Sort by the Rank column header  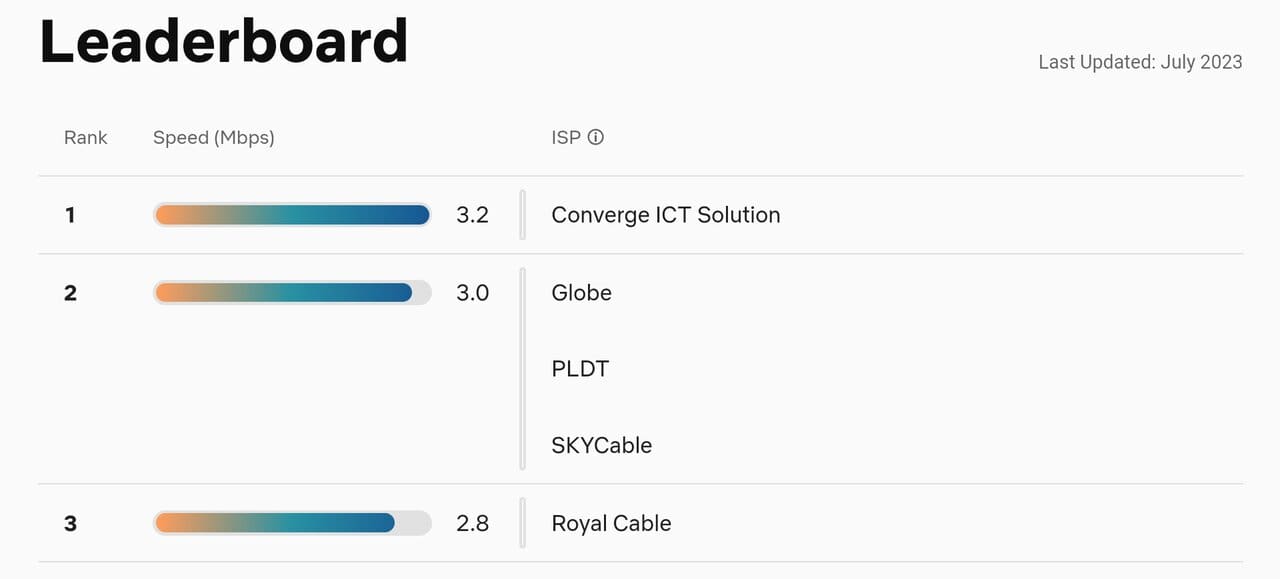[x=85, y=137]
